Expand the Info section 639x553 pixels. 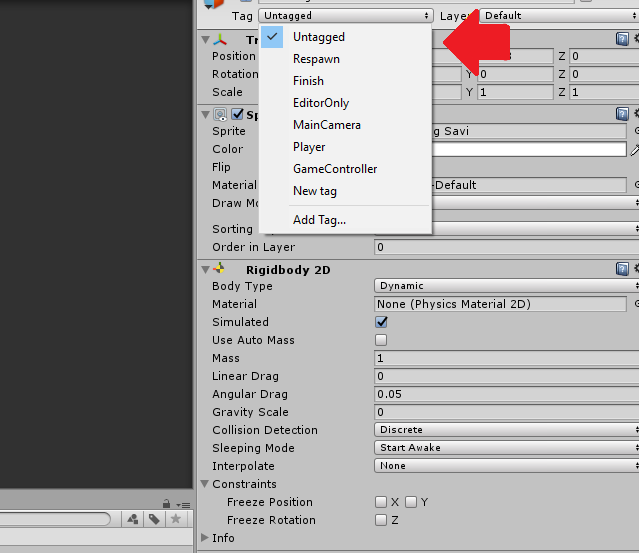coord(205,538)
